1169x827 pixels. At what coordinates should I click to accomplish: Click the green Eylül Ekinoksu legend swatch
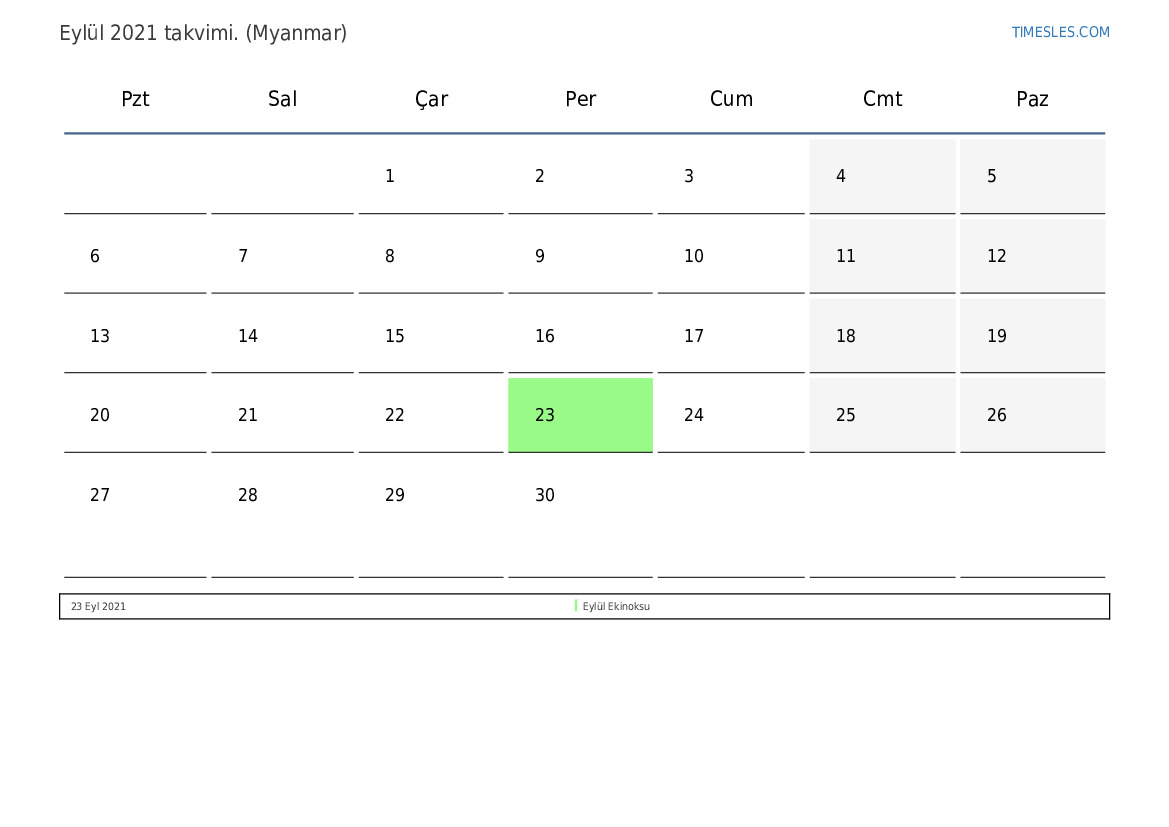click(x=576, y=606)
